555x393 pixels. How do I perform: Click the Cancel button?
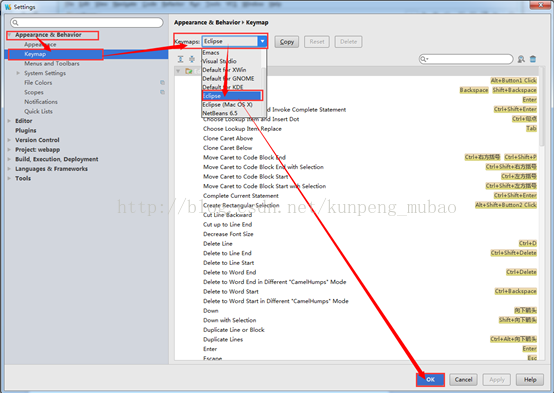(x=463, y=380)
